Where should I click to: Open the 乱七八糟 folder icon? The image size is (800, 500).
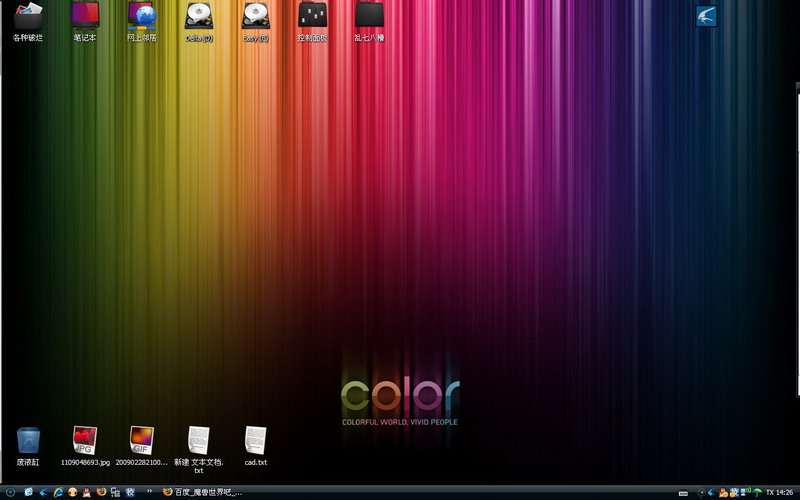click(369, 16)
